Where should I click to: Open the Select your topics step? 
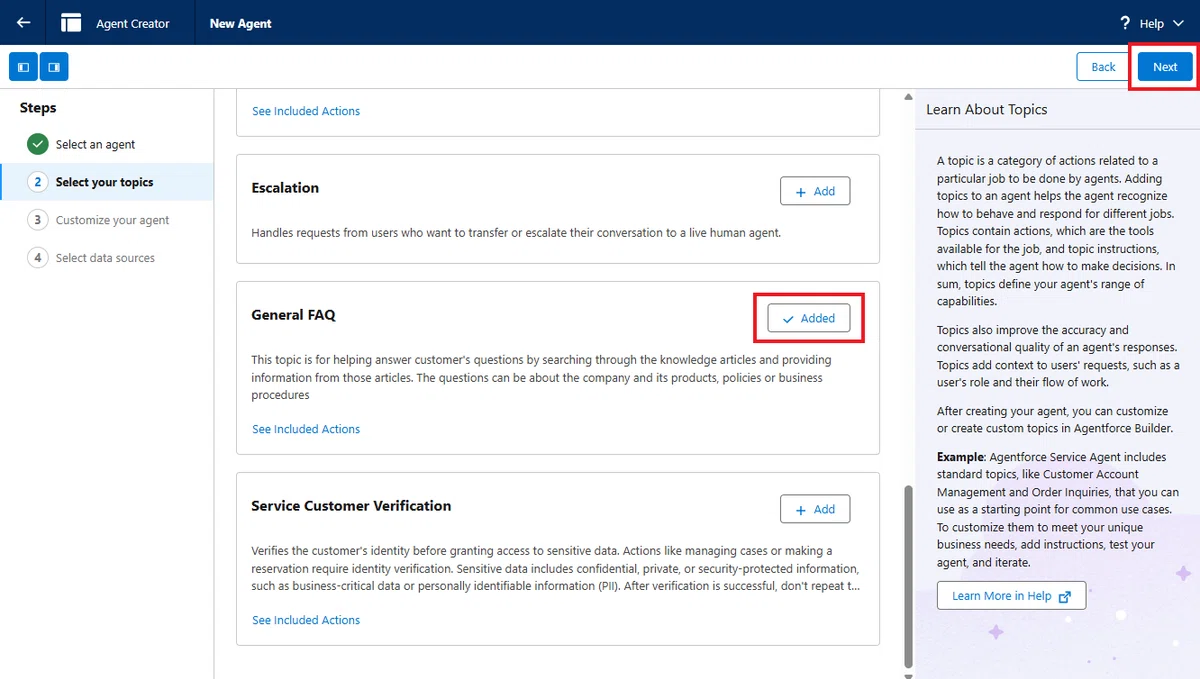click(107, 182)
